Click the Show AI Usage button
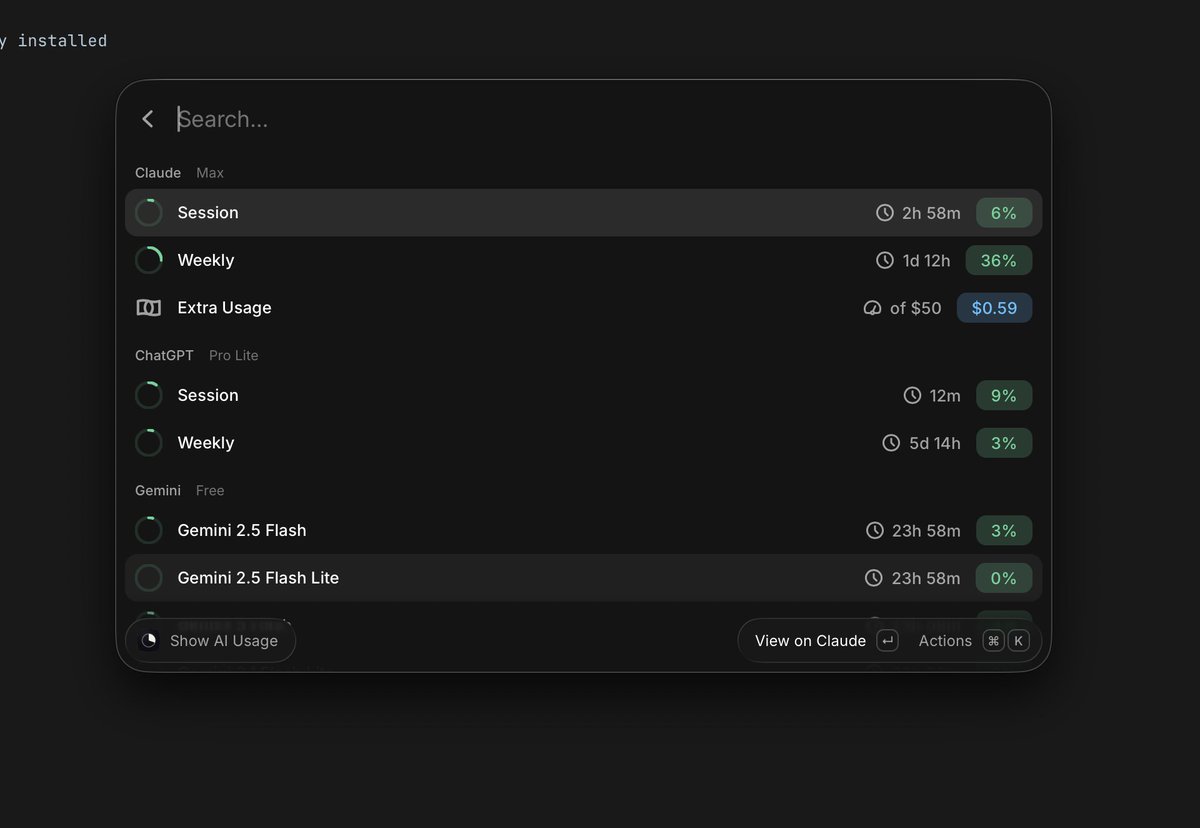 coord(210,641)
